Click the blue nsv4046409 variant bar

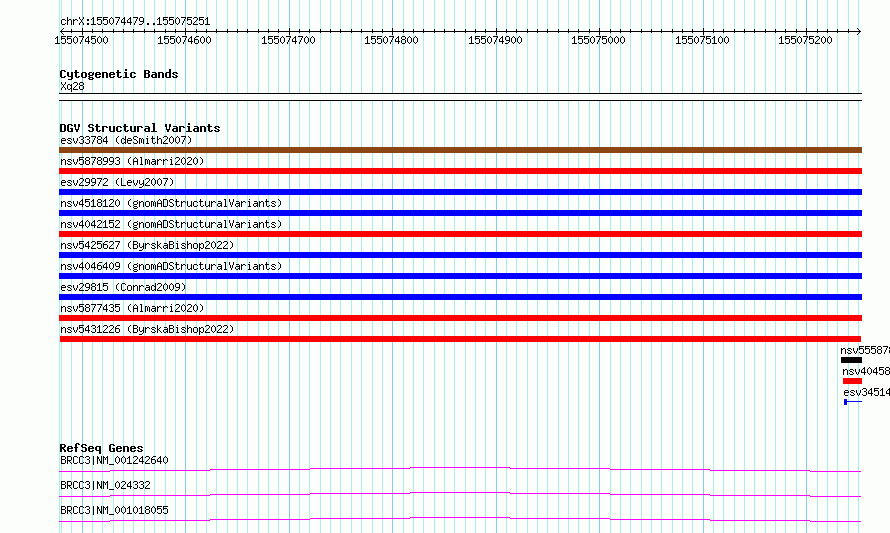click(460, 276)
